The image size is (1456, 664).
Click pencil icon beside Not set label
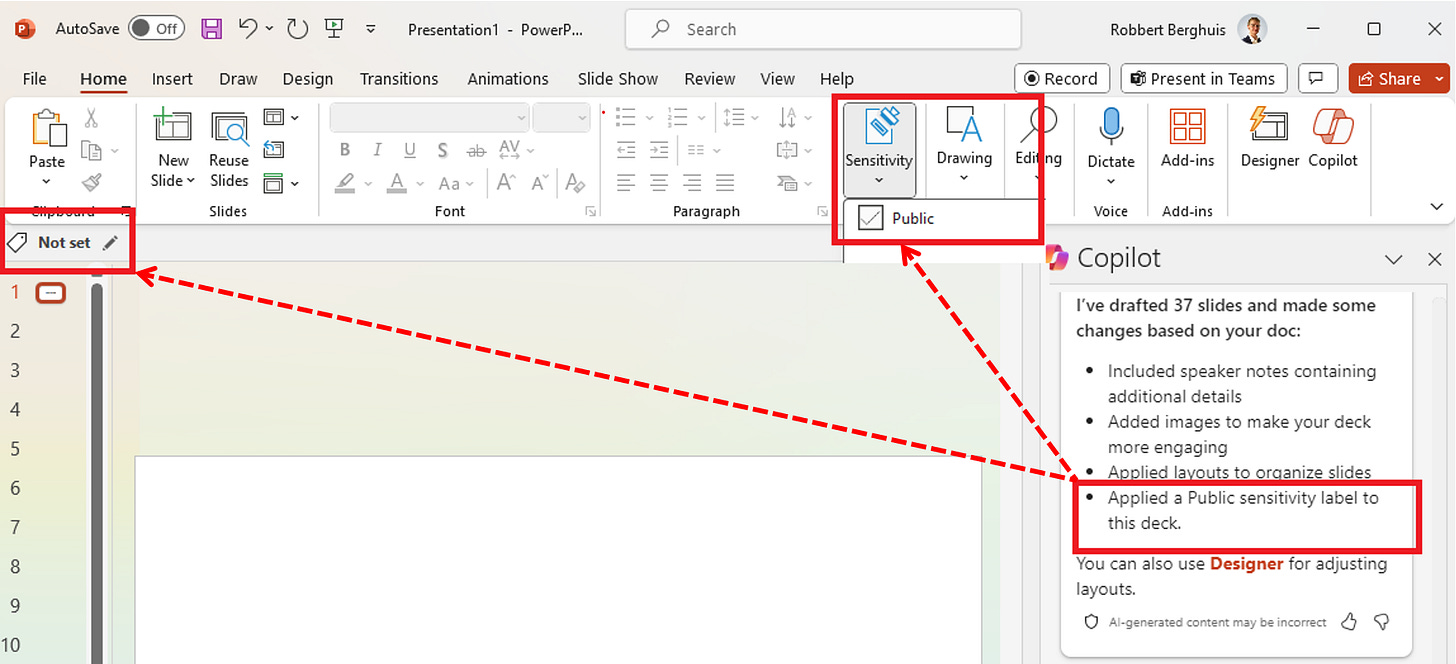[110, 242]
